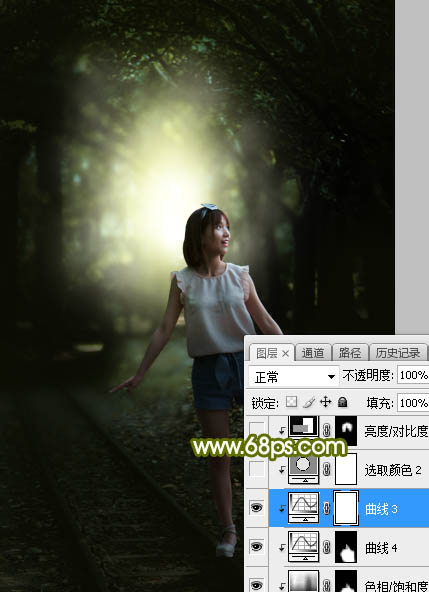Screen dimensions: 429x592
Task: Open the 正常 blend mode dropdown
Action: point(293,376)
